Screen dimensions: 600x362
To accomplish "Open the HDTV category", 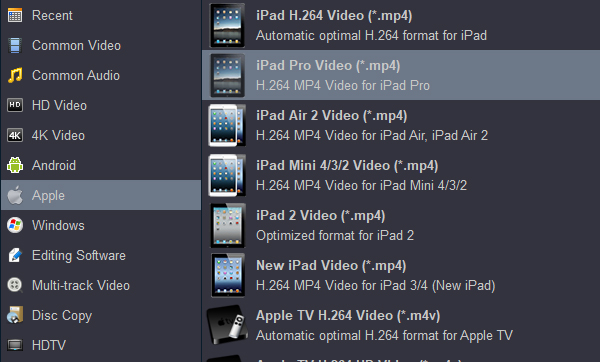I will [101, 345].
